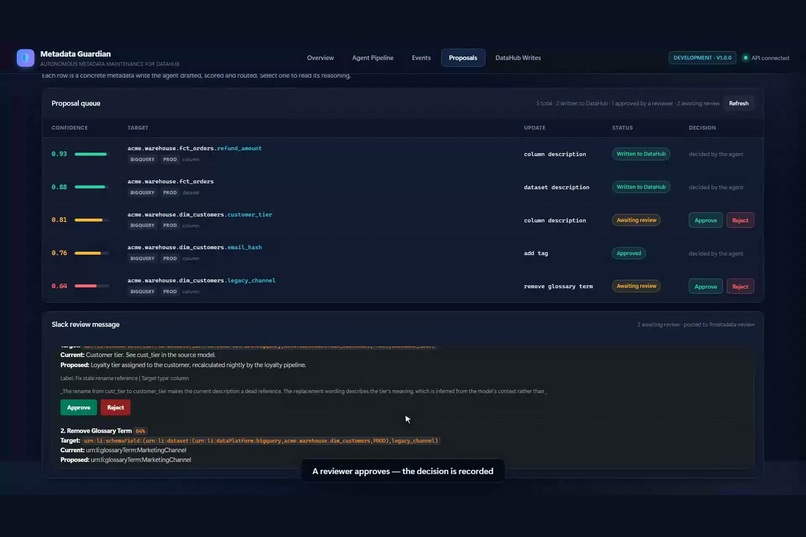The width and height of the screenshot is (806, 537).
Task: Click BIGQUERY tag on refund_amount row
Action: point(142,160)
